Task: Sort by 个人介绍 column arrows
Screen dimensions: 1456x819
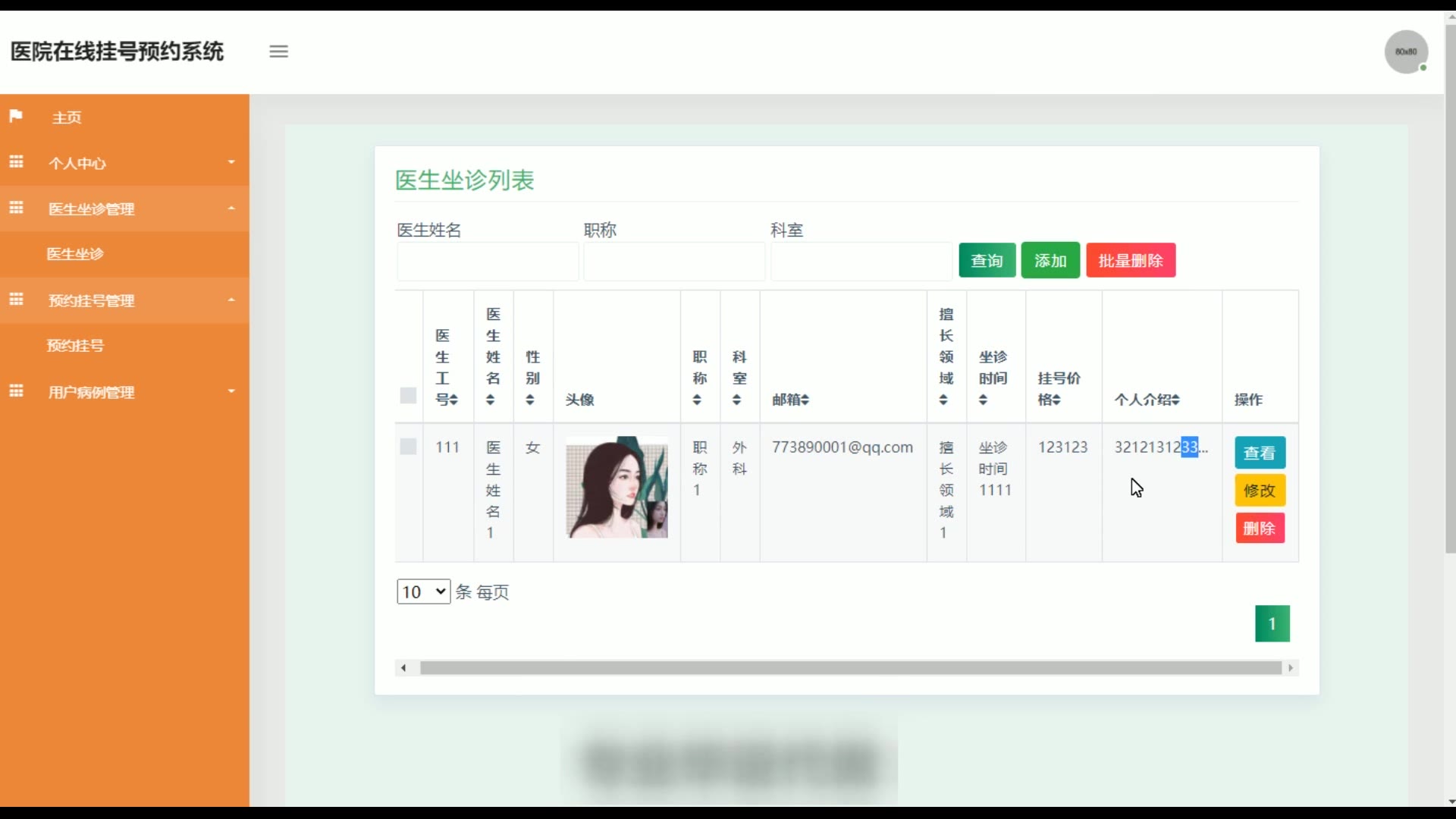Action: pyautogui.click(x=1175, y=400)
